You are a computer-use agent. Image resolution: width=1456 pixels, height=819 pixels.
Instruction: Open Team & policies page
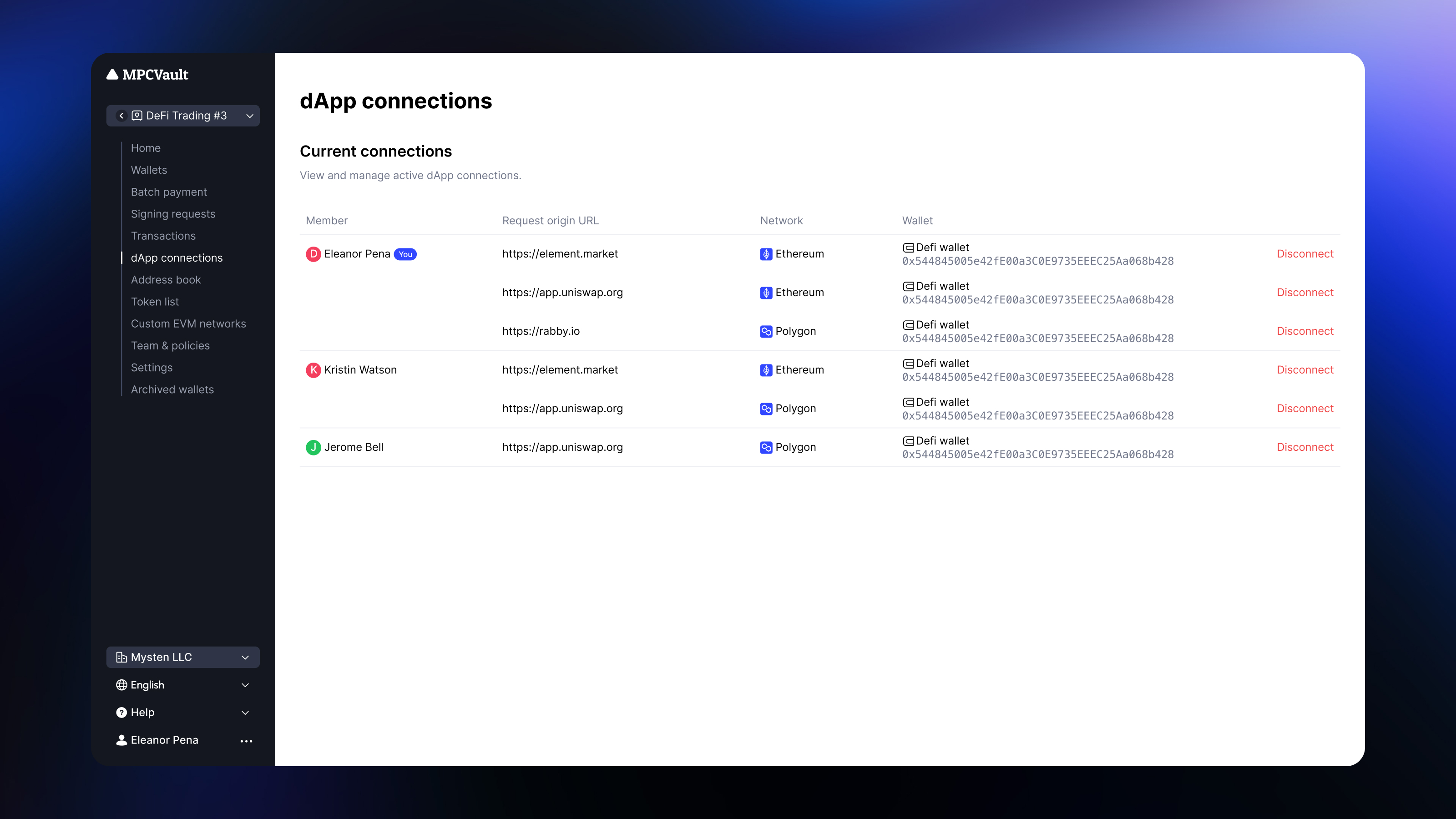(x=170, y=345)
